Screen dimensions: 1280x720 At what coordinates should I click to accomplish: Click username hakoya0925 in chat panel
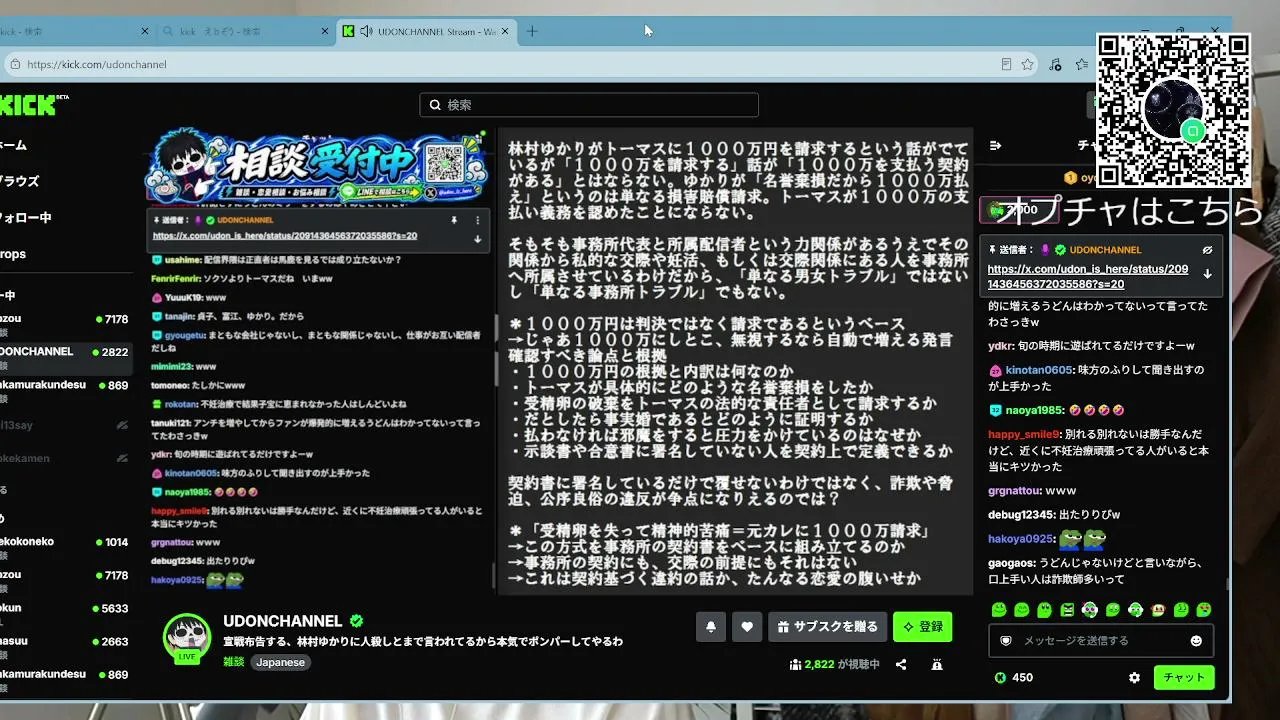(1021, 539)
